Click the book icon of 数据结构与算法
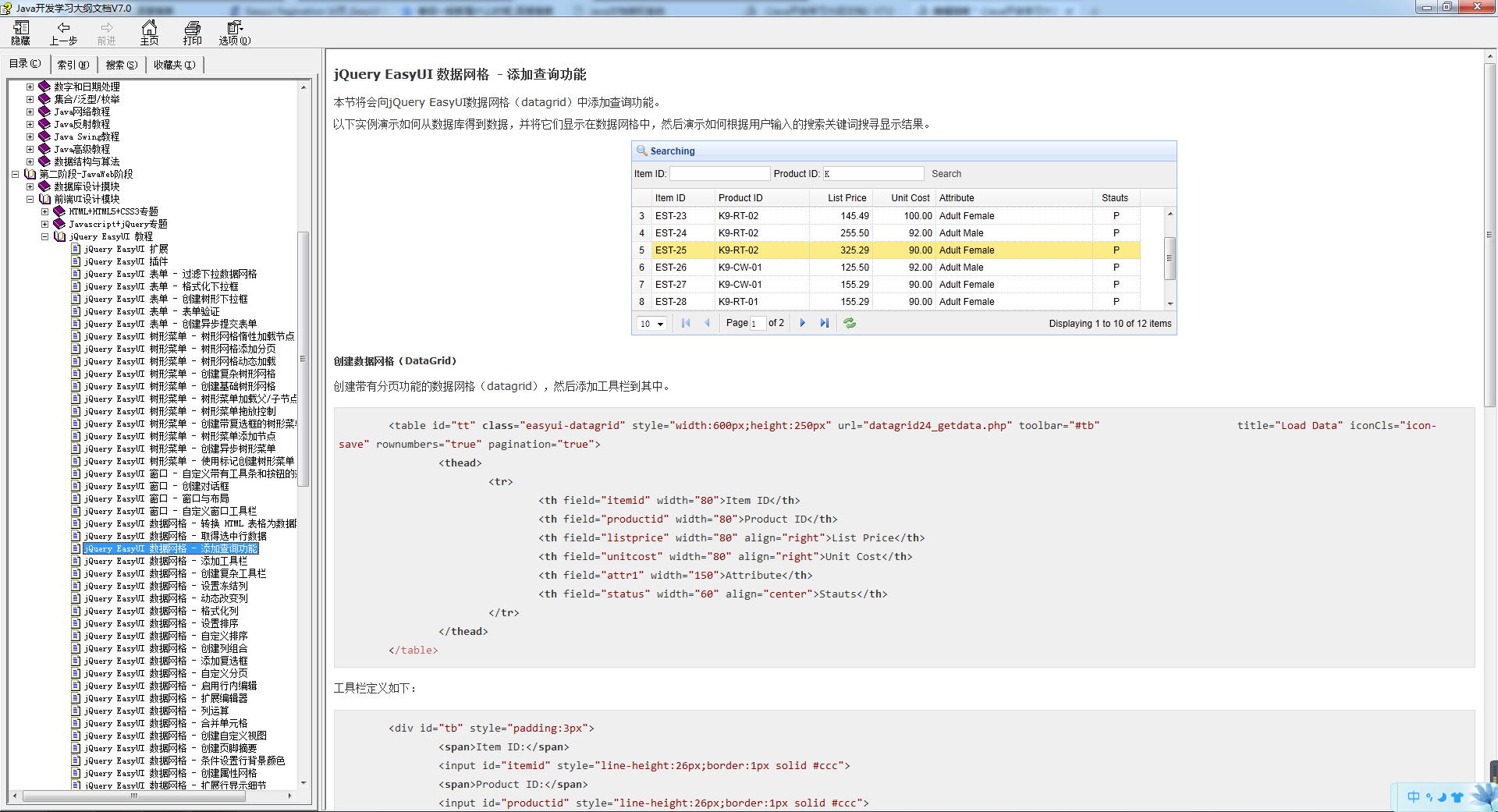 click(x=44, y=161)
